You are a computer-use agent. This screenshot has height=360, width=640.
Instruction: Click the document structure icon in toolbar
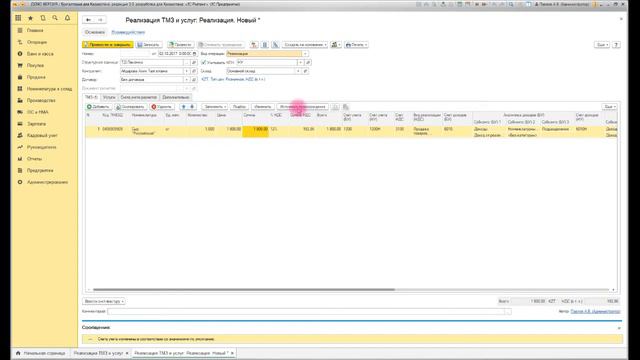tap(264, 44)
